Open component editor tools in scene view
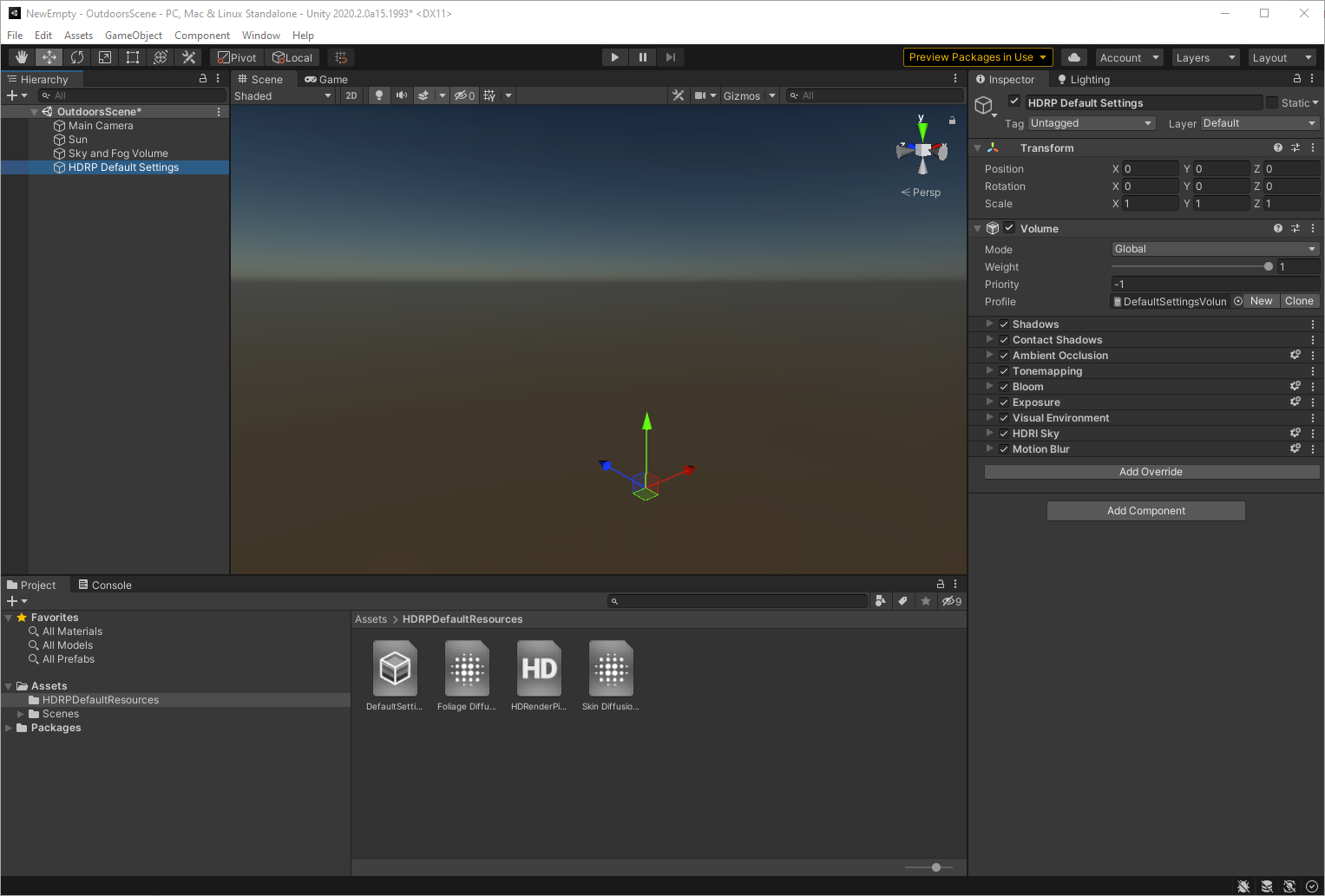 click(679, 95)
